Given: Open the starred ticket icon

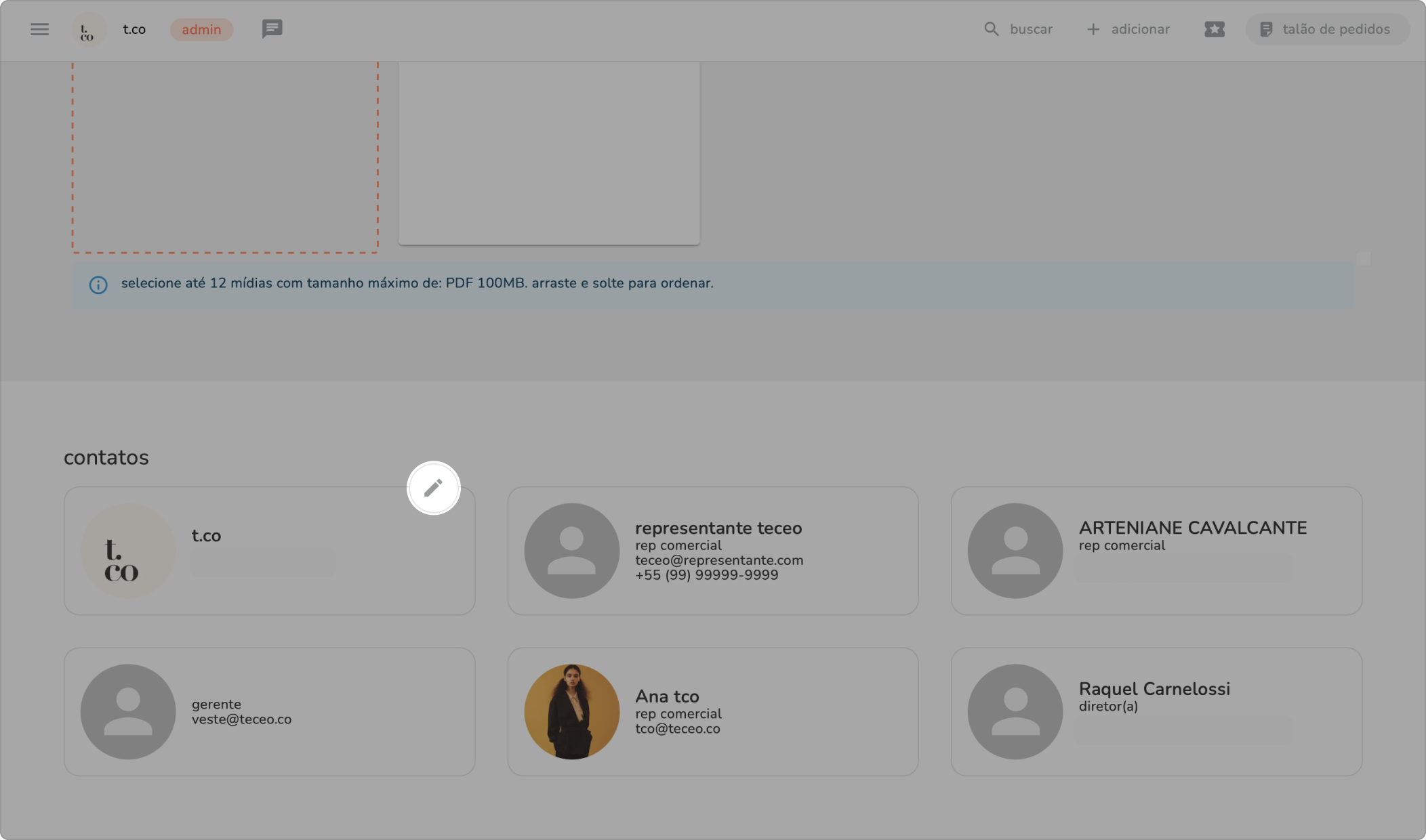Looking at the screenshot, I should coord(1214,29).
